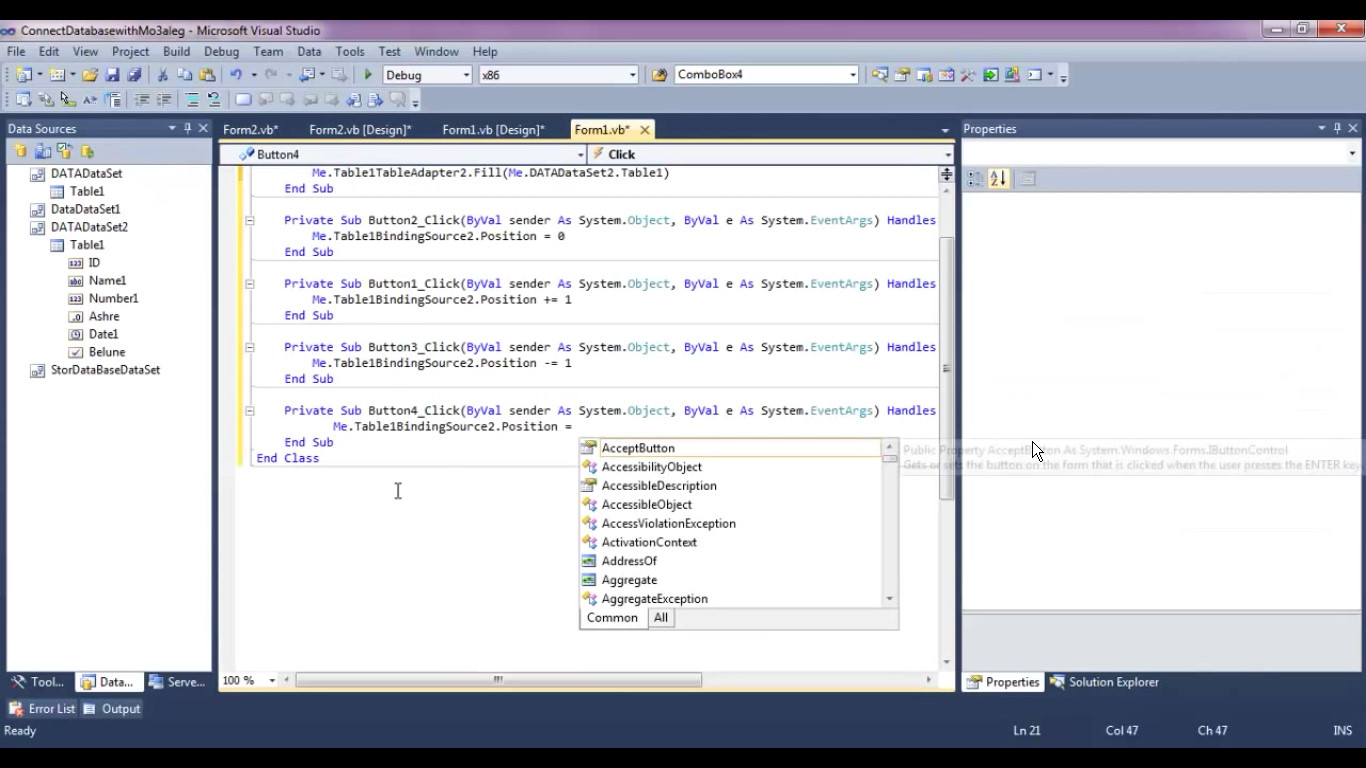The width and height of the screenshot is (1366, 768).
Task: Click the horizontal scrollbar of code editor
Action: tap(498, 680)
